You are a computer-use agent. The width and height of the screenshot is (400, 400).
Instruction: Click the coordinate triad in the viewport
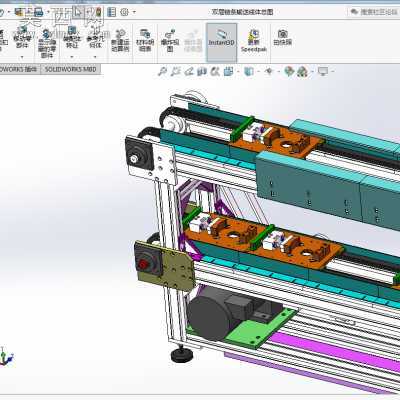(6, 356)
